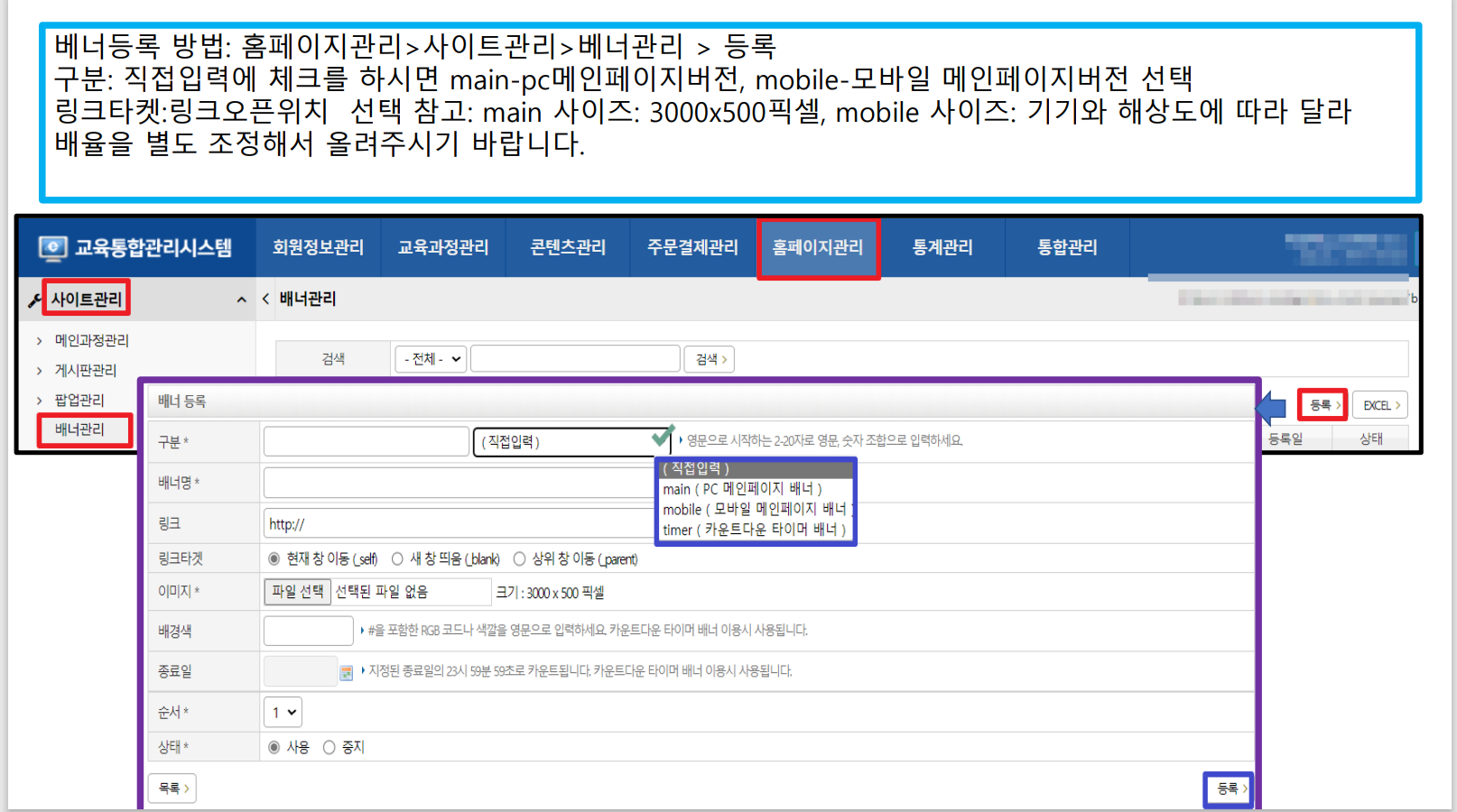Open the 종료일 calendar picker icon
The width and height of the screenshot is (1457, 812).
coord(346,672)
